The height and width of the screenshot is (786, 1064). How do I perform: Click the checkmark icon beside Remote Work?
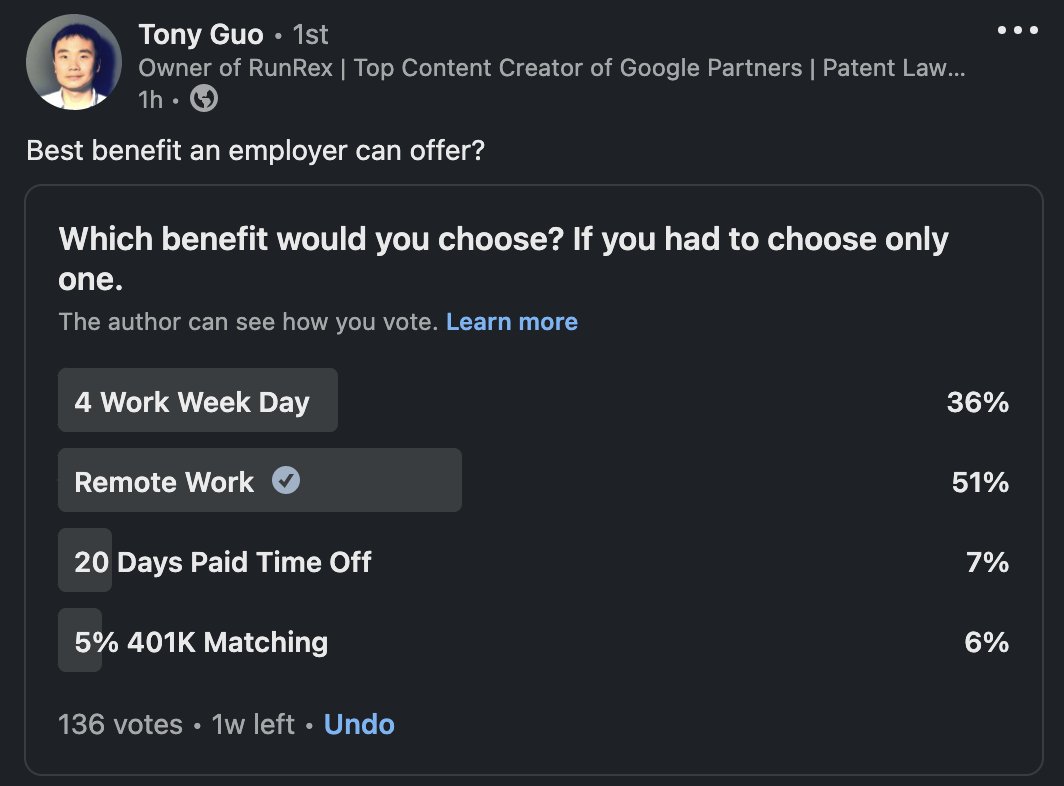click(x=286, y=481)
